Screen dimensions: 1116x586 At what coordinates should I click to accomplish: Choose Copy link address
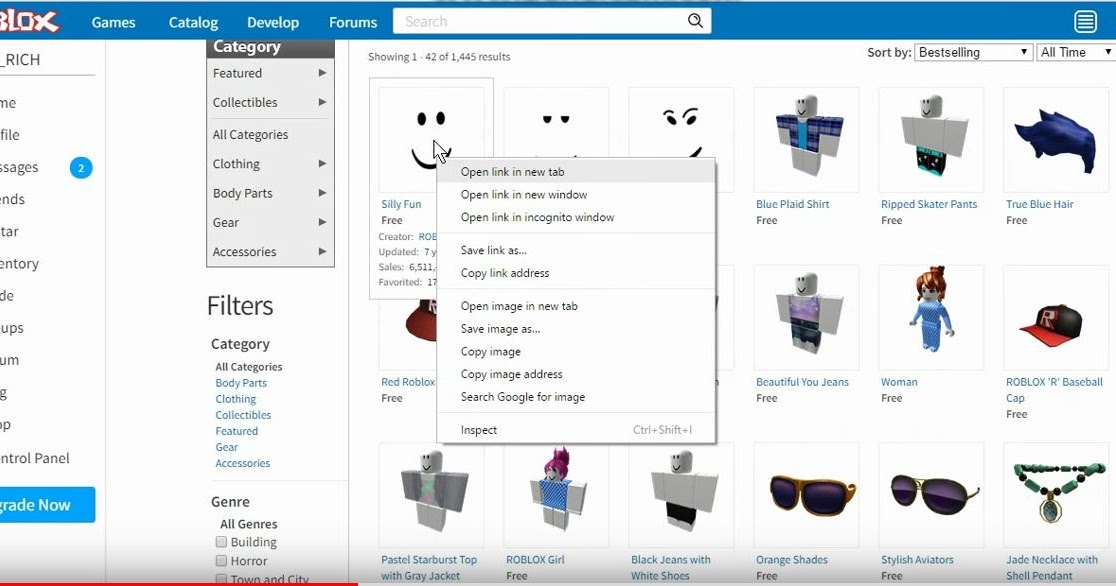pos(577,273)
